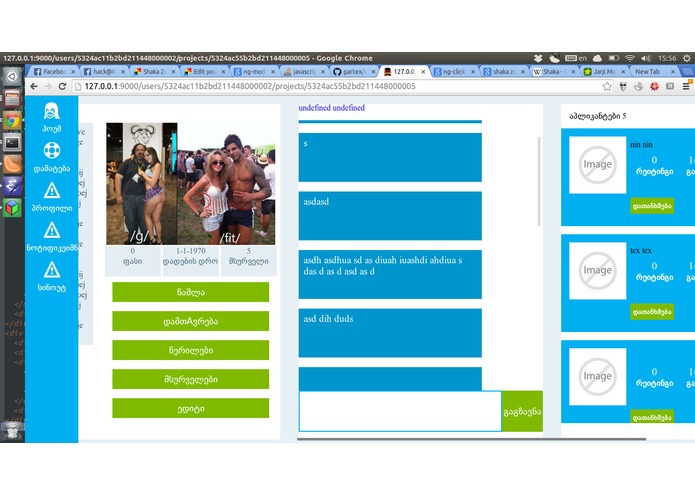This screenshot has height=494, width=695.
Task: Click the 'გაგზავნა' send button
Action: (522, 412)
